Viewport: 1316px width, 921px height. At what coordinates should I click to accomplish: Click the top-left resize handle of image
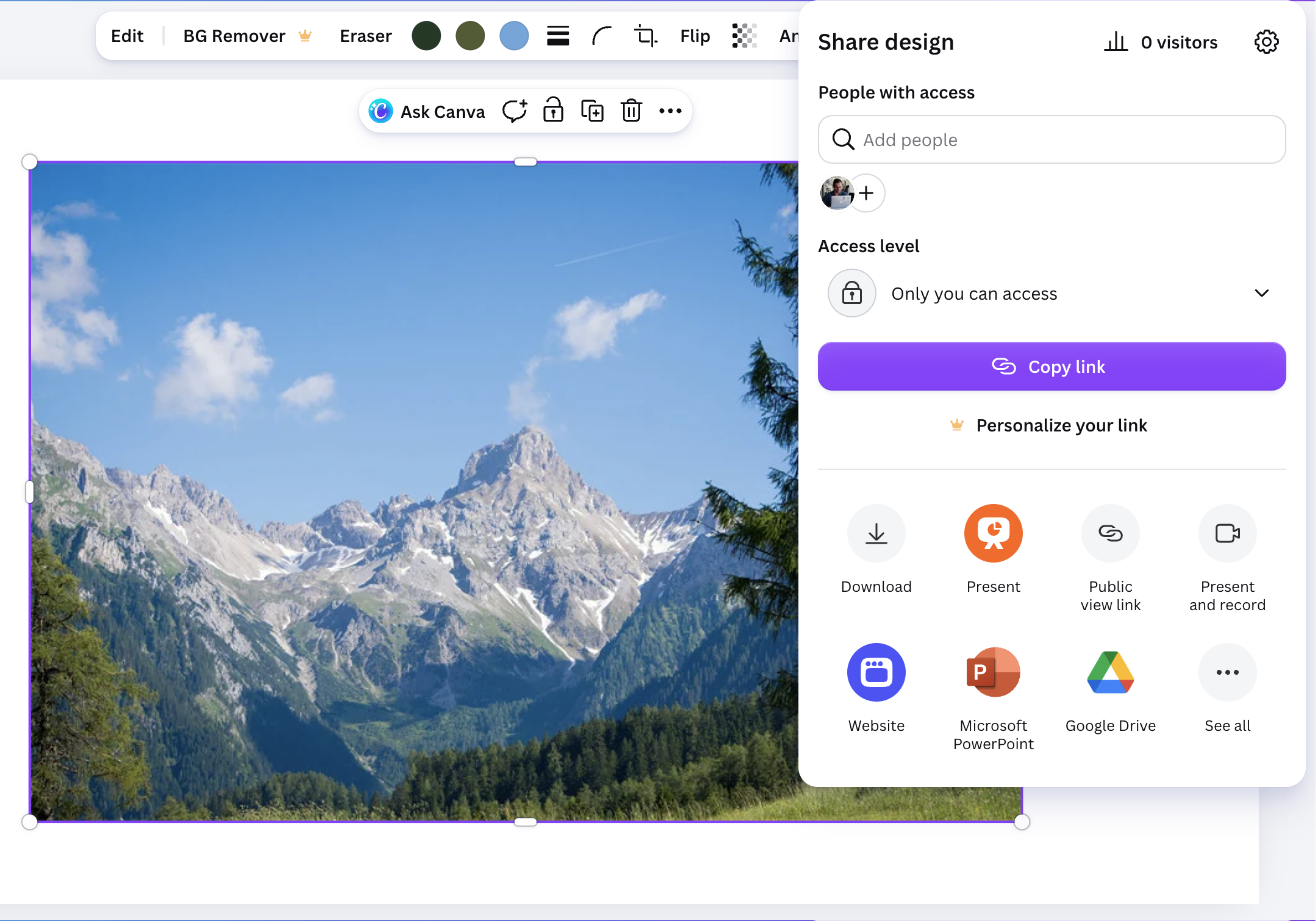[29, 162]
